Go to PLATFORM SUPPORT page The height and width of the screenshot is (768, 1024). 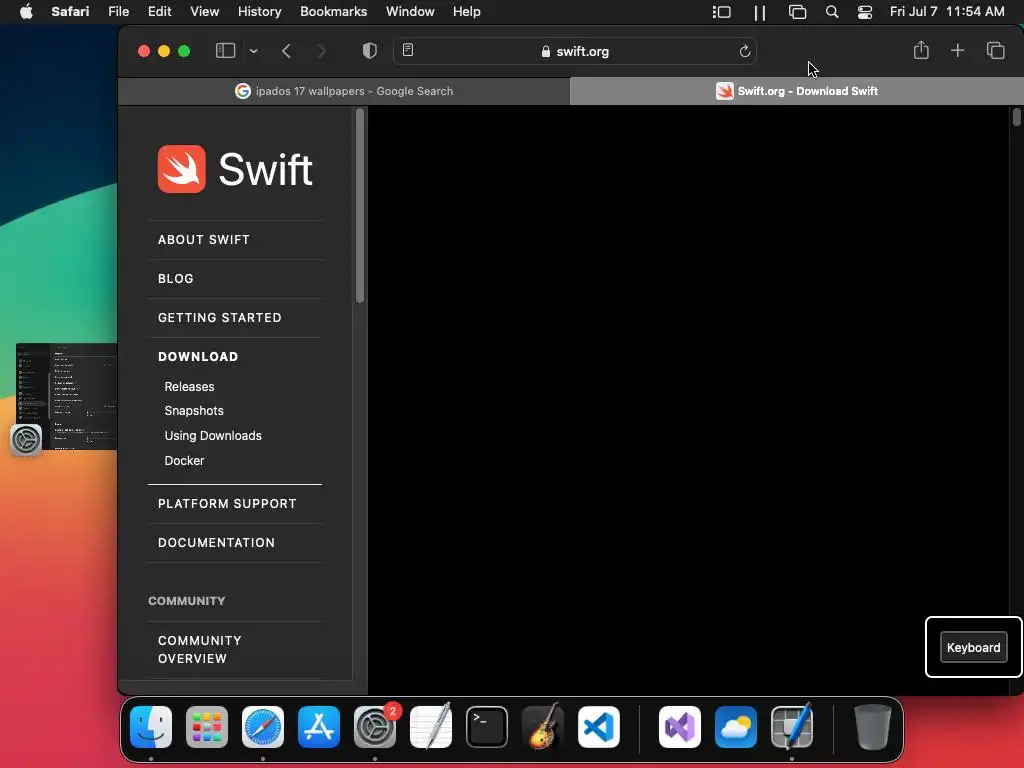click(227, 504)
